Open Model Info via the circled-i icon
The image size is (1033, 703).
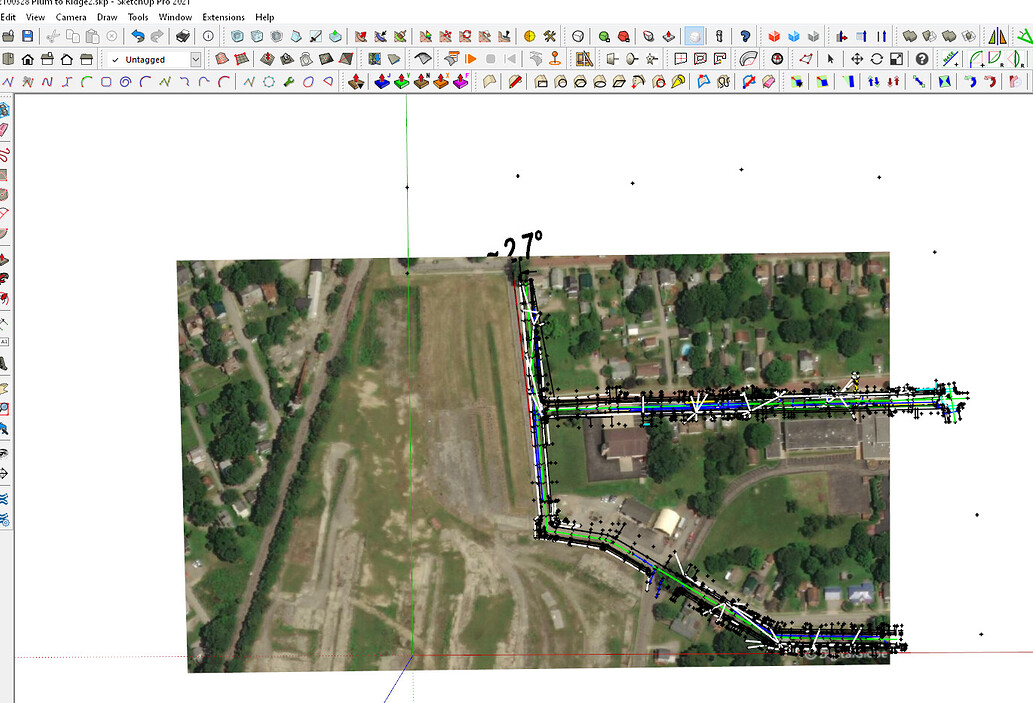[x=206, y=35]
